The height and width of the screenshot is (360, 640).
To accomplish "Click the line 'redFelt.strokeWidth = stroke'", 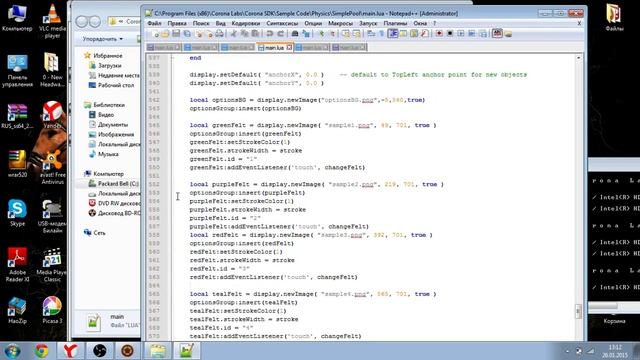I will 242,260.
